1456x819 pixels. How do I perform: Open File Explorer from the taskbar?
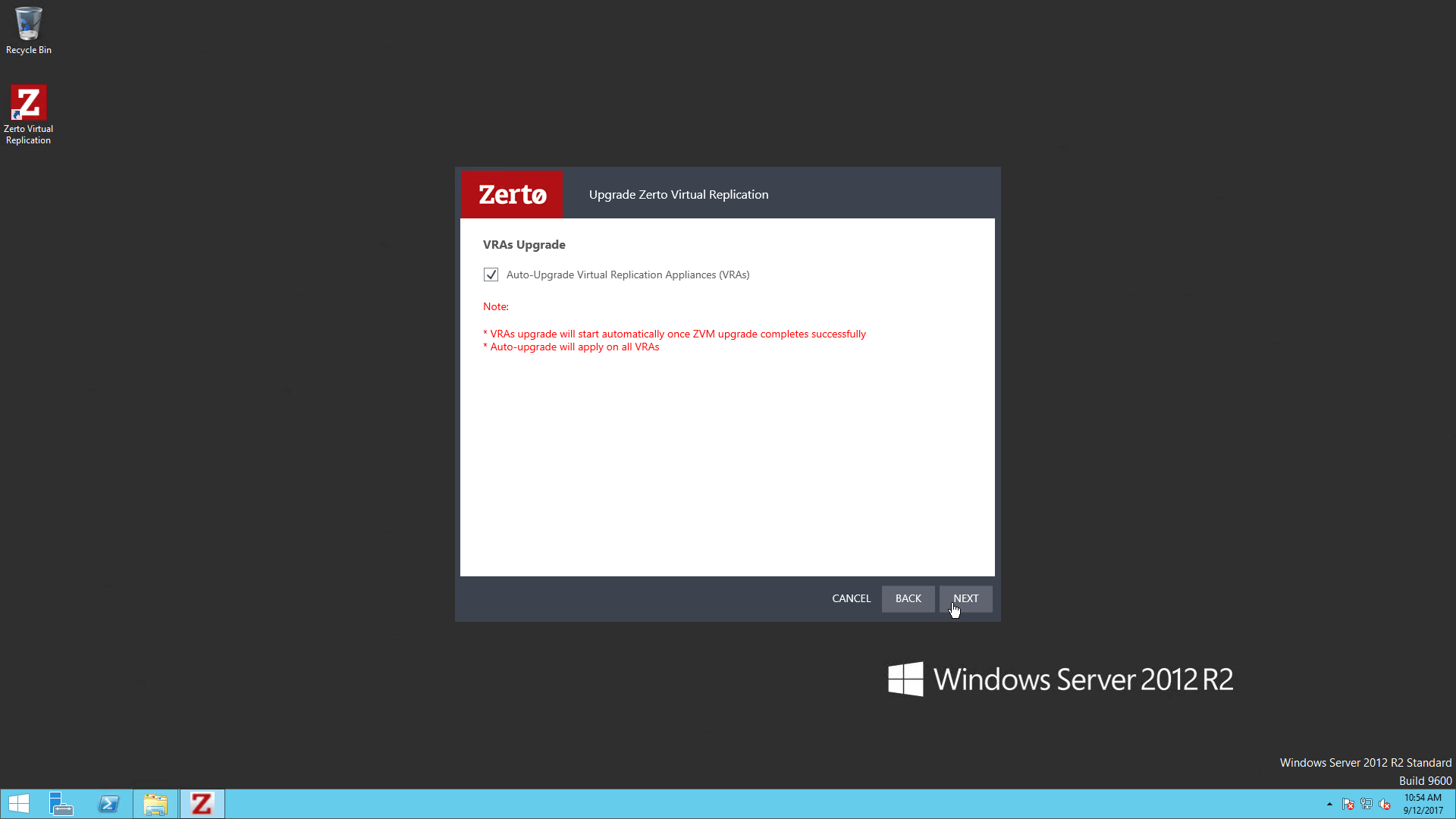[155, 804]
